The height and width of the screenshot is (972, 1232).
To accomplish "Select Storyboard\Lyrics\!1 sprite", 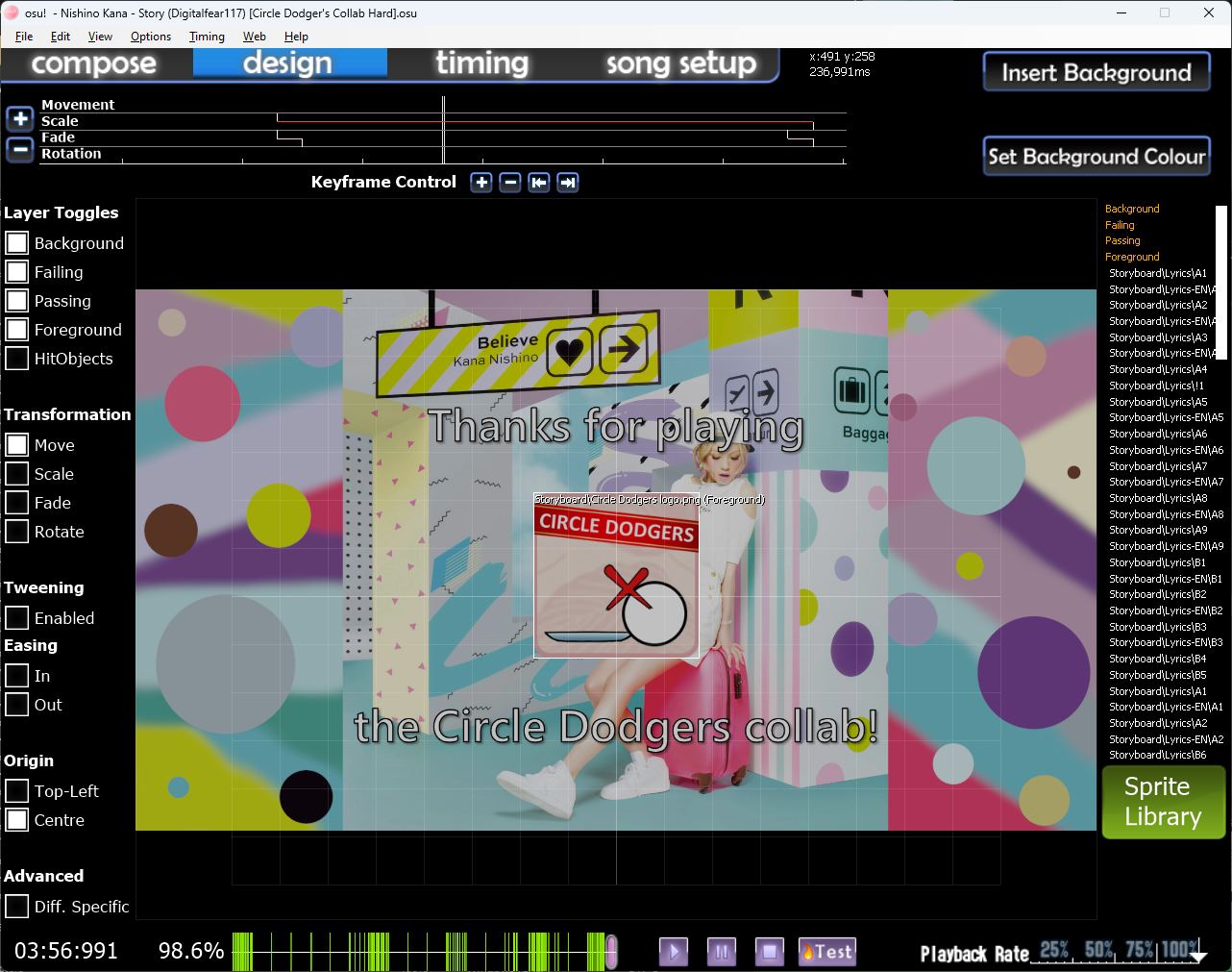I will pos(1156,386).
